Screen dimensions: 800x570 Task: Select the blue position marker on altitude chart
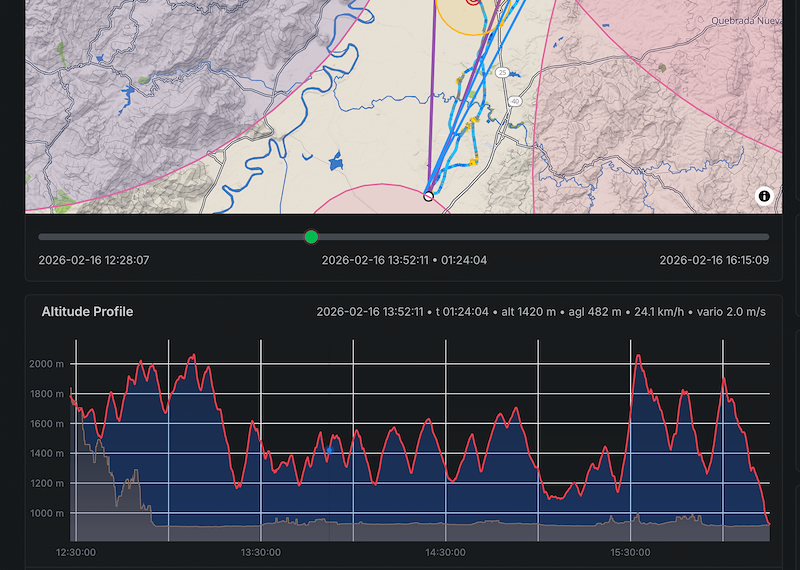click(328, 451)
